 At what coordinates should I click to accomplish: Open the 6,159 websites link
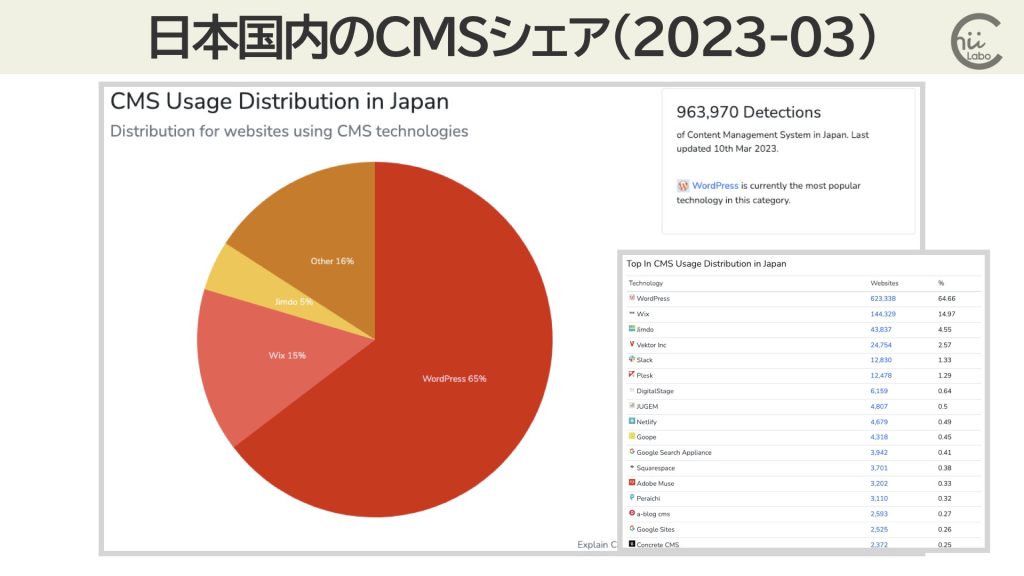click(x=878, y=391)
